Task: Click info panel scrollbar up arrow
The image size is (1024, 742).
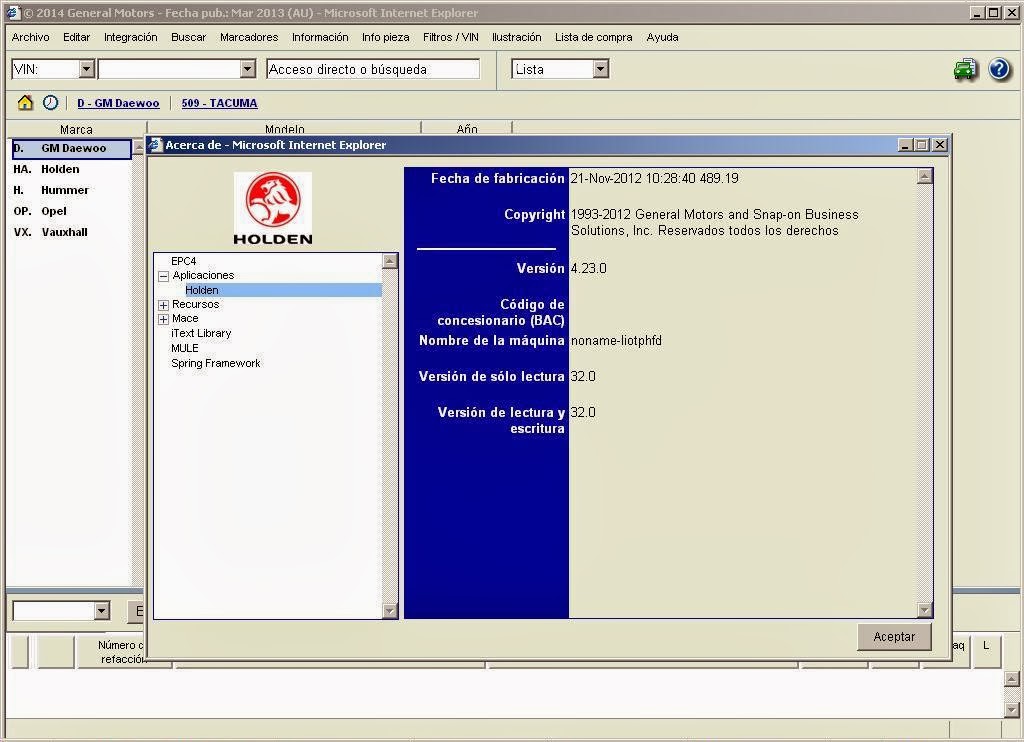Action: coord(925,176)
